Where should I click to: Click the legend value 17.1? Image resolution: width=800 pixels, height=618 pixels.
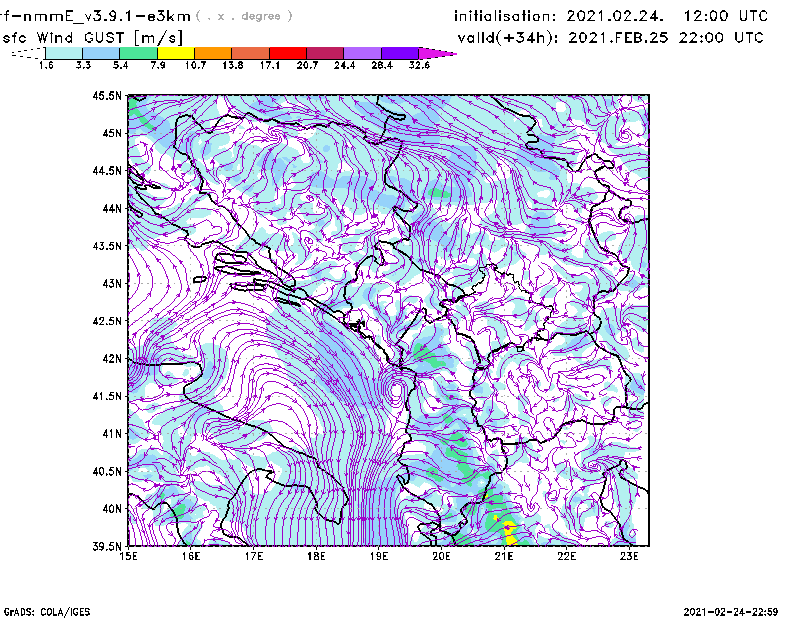tap(270, 65)
